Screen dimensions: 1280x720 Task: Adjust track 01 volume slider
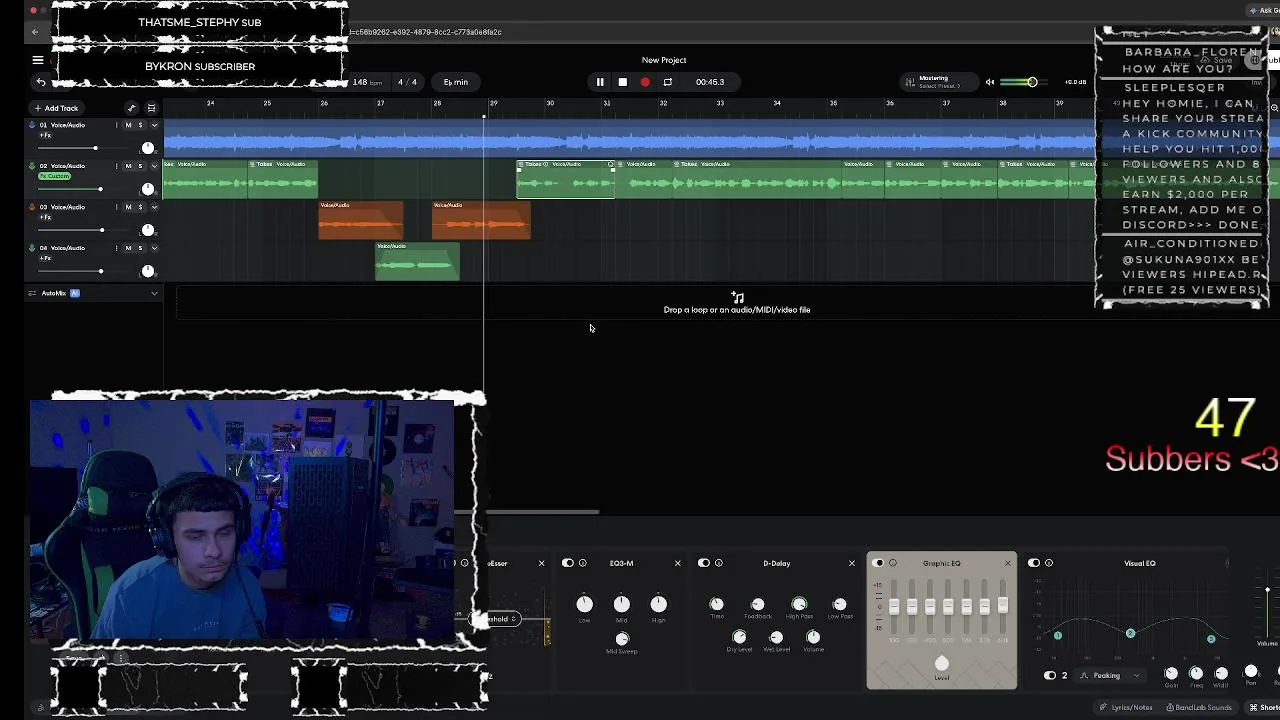pyautogui.click(x=85, y=148)
